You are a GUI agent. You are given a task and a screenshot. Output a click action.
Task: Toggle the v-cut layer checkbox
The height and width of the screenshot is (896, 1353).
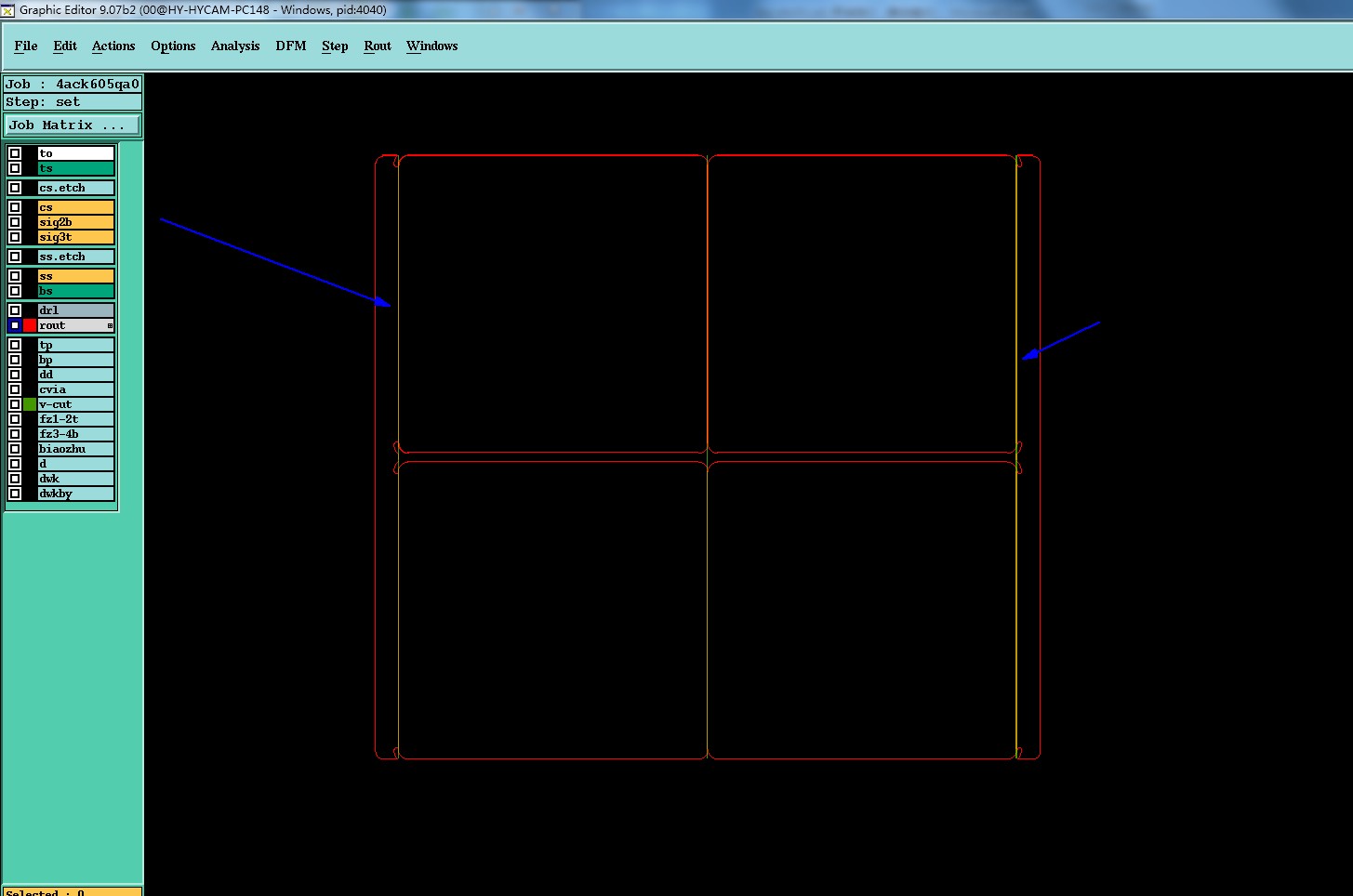coord(15,404)
